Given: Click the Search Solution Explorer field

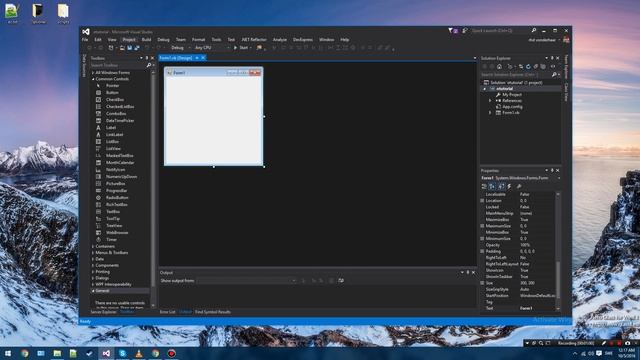Looking at the screenshot, I should coord(516,75).
